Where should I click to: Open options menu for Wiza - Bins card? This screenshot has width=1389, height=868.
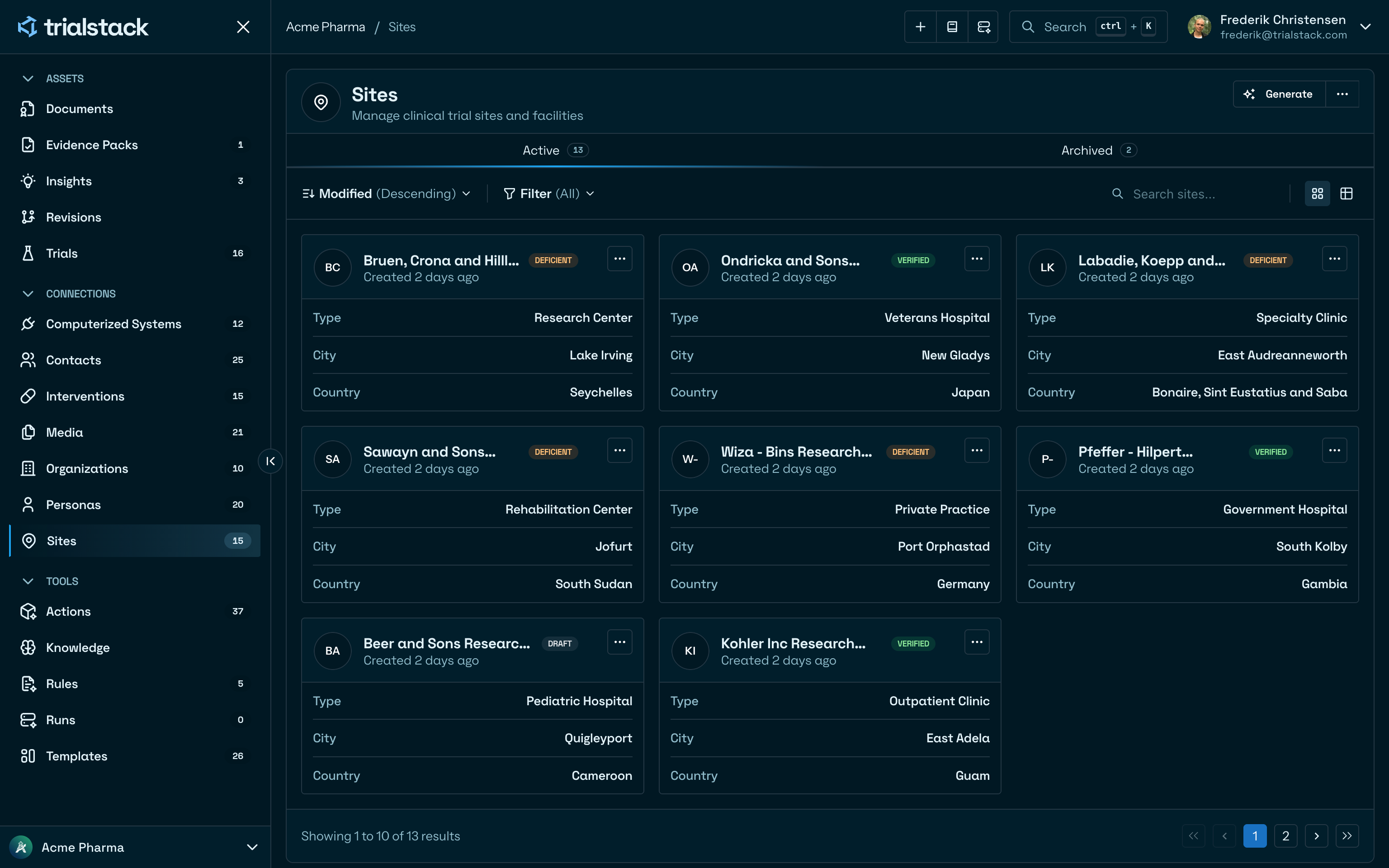coord(977,451)
